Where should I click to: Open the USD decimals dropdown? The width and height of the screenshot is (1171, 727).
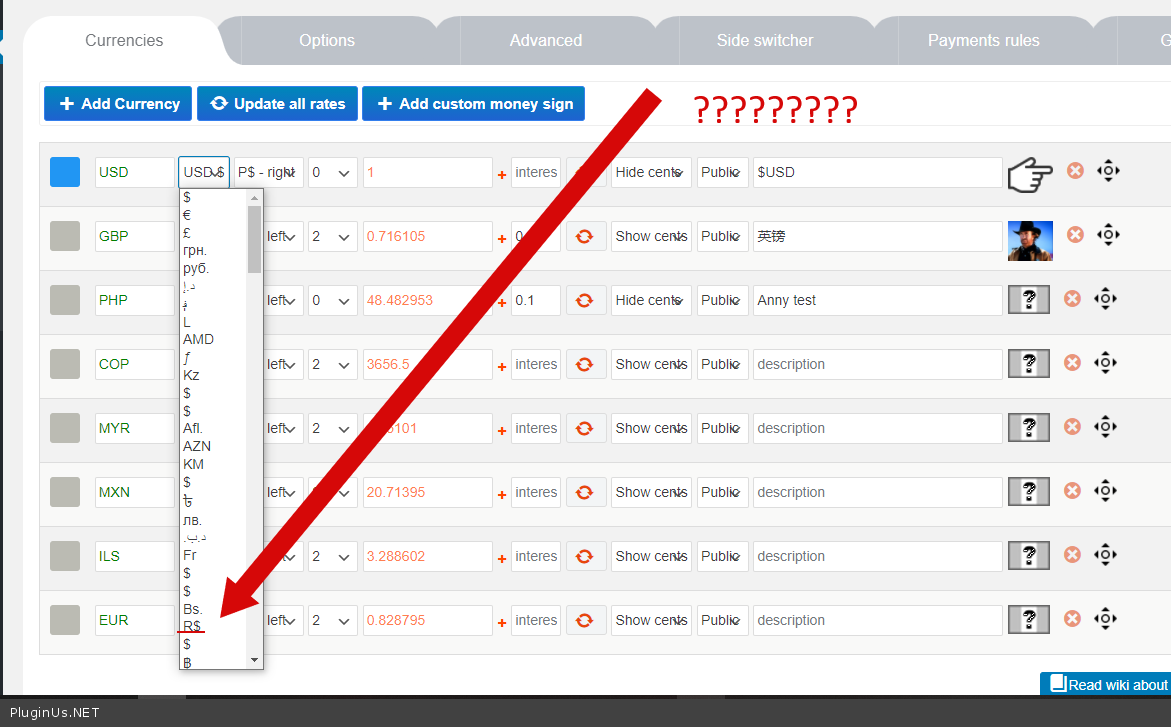(332, 173)
